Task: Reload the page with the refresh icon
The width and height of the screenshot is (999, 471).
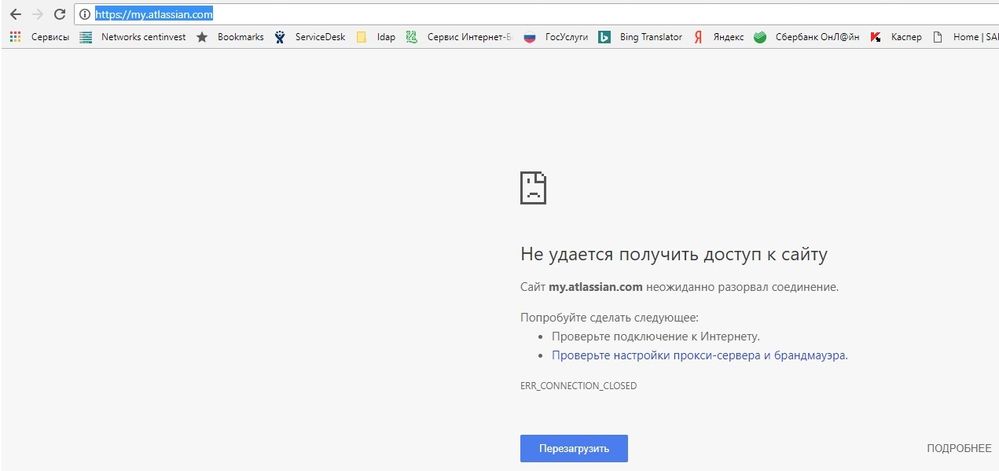Action: click(60, 14)
